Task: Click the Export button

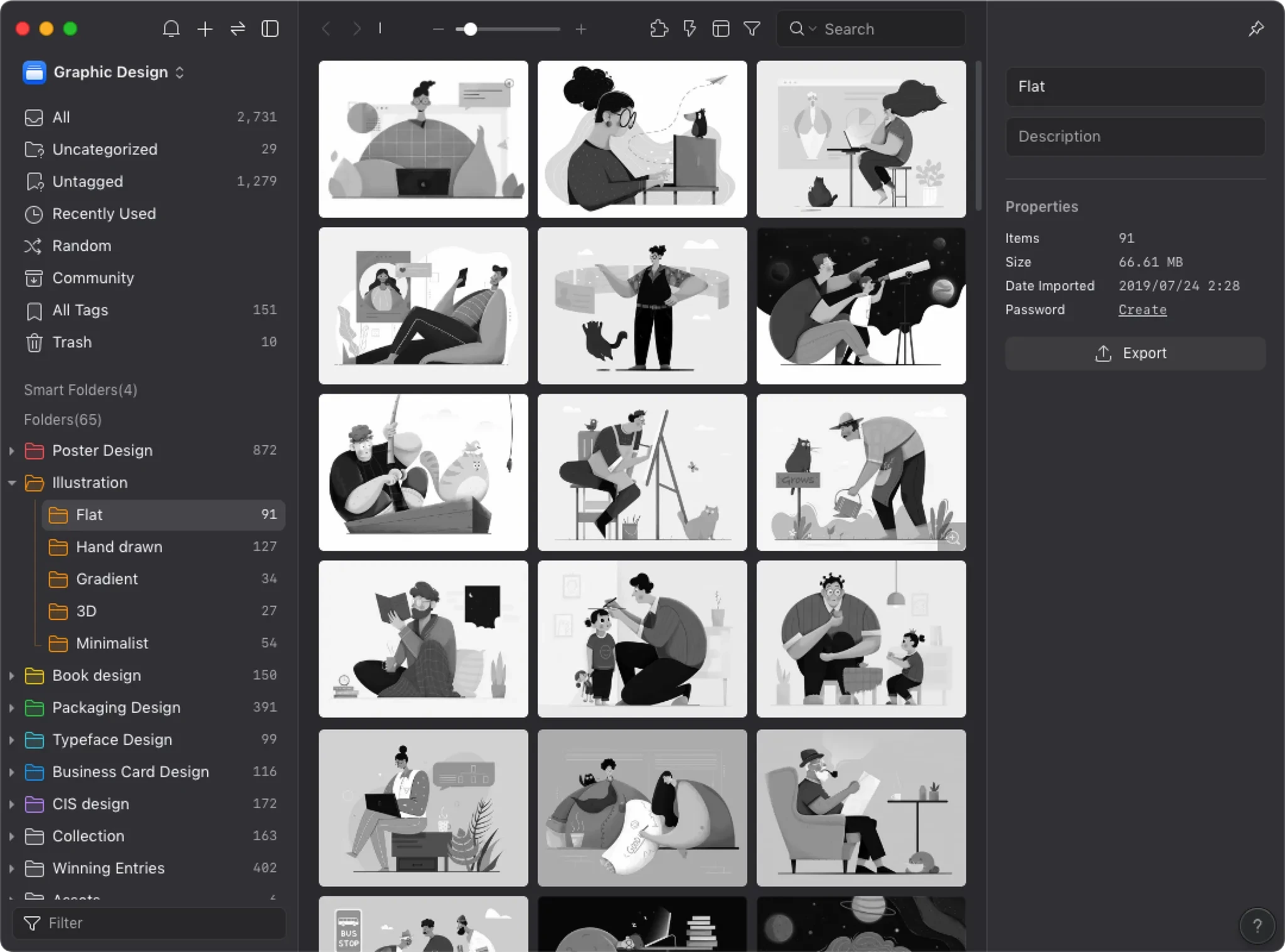Action: (1135, 353)
